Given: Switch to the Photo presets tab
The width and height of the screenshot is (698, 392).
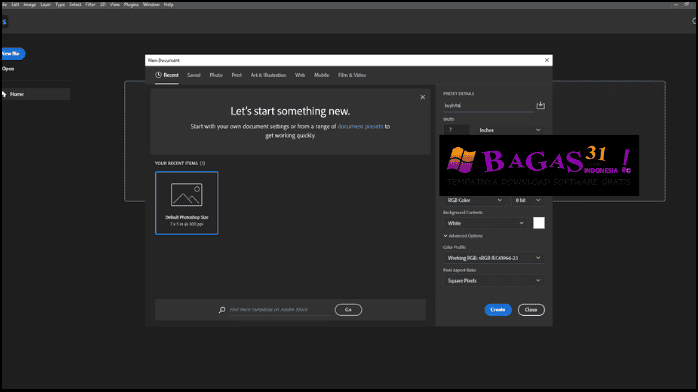Looking at the screenshot, I should pyautogui.click(x=216, y=75).
